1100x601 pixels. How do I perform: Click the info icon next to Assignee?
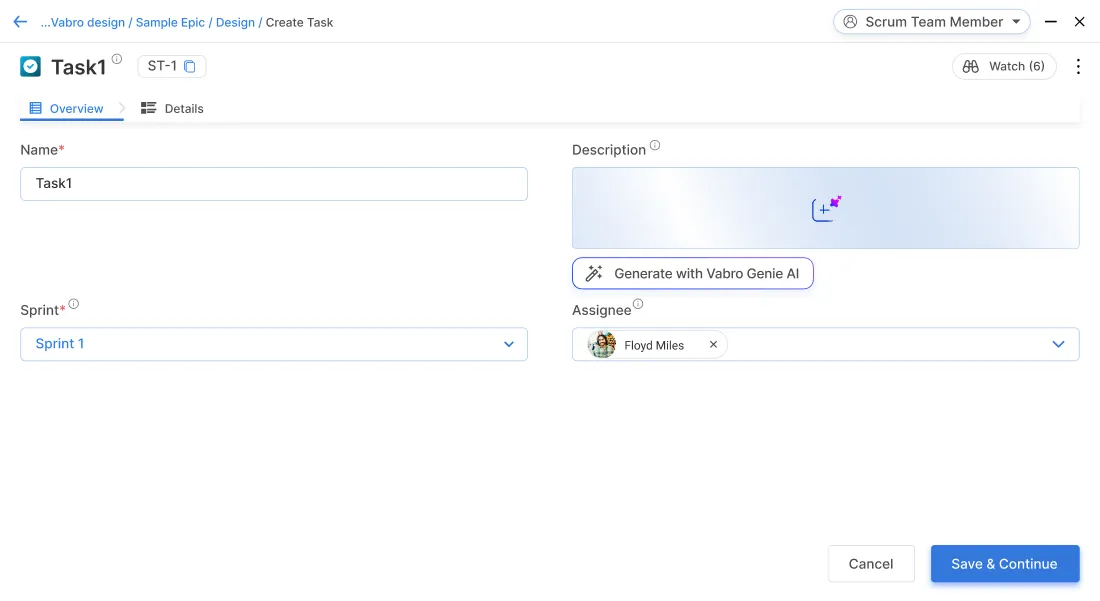(638, 305)
